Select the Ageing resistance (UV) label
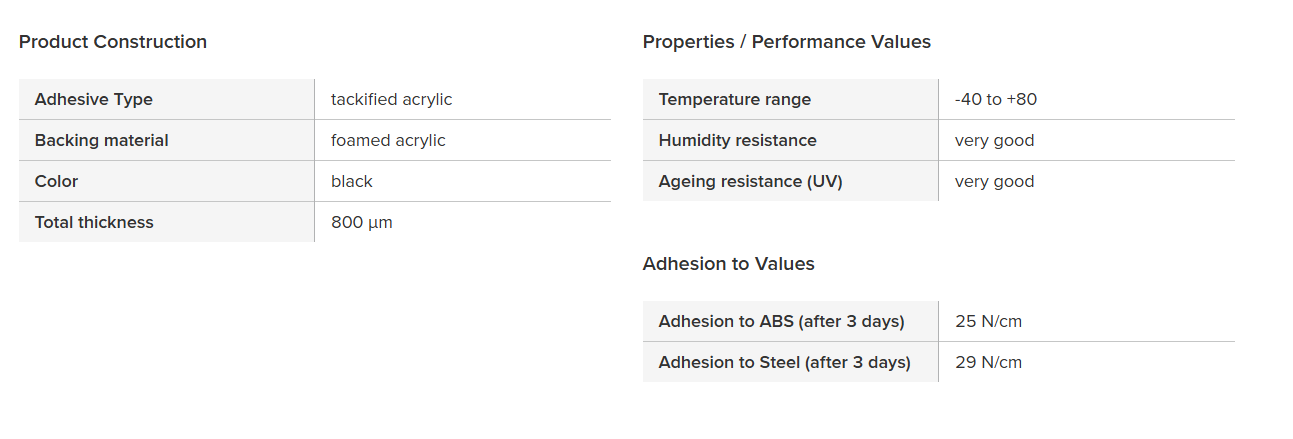The width and height of the screenshot is (1293, 439). pyautogui.click(x=750, y=181)
